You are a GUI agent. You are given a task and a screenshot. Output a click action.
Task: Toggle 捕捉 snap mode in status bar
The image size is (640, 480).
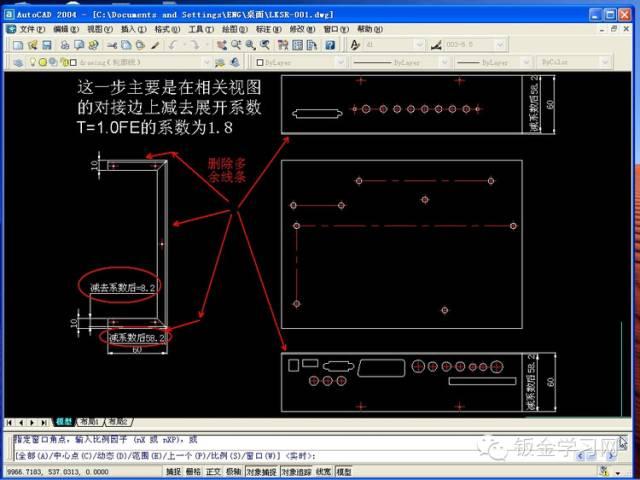(x=173, y=471)
